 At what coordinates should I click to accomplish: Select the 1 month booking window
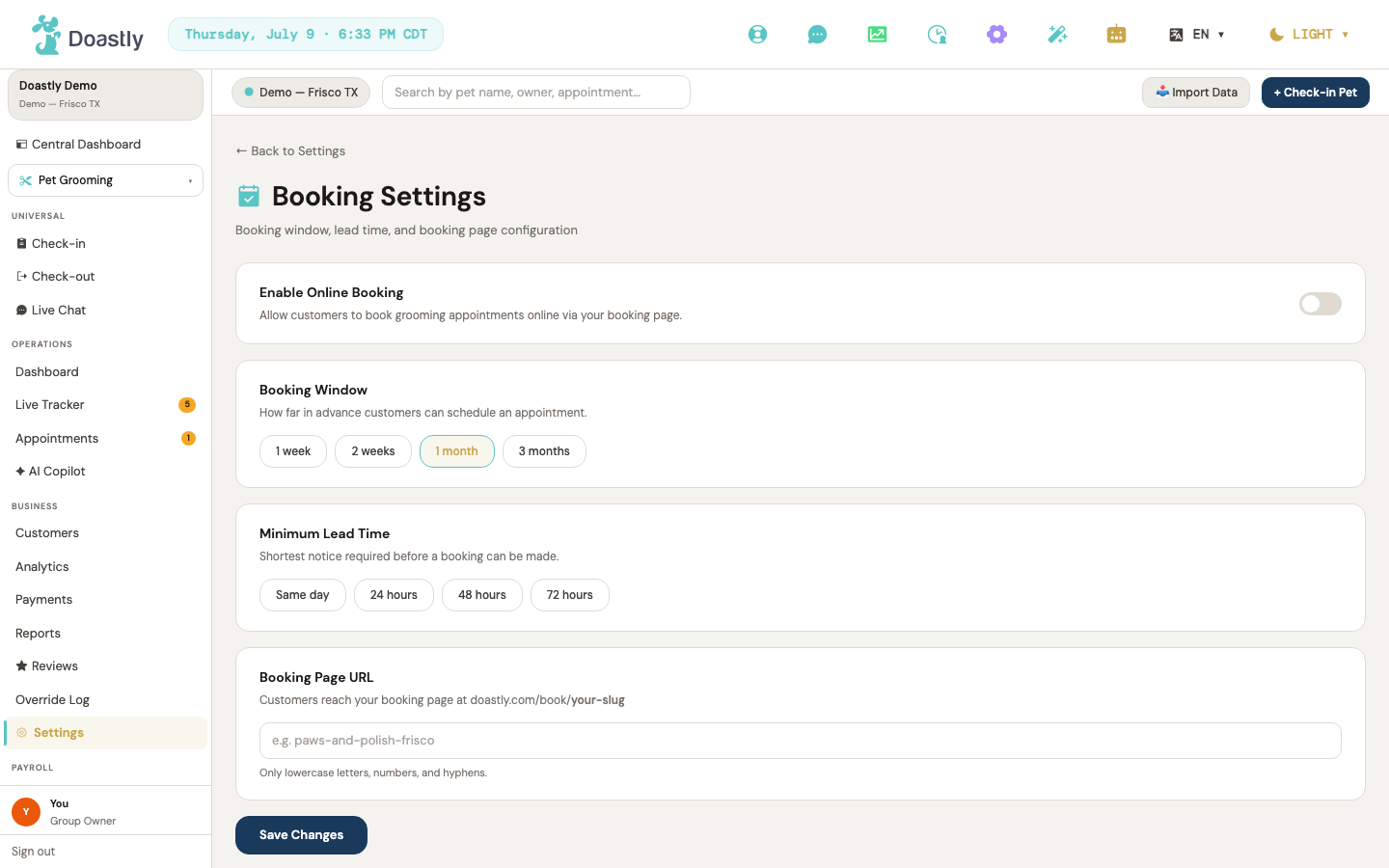click(457, 451)
